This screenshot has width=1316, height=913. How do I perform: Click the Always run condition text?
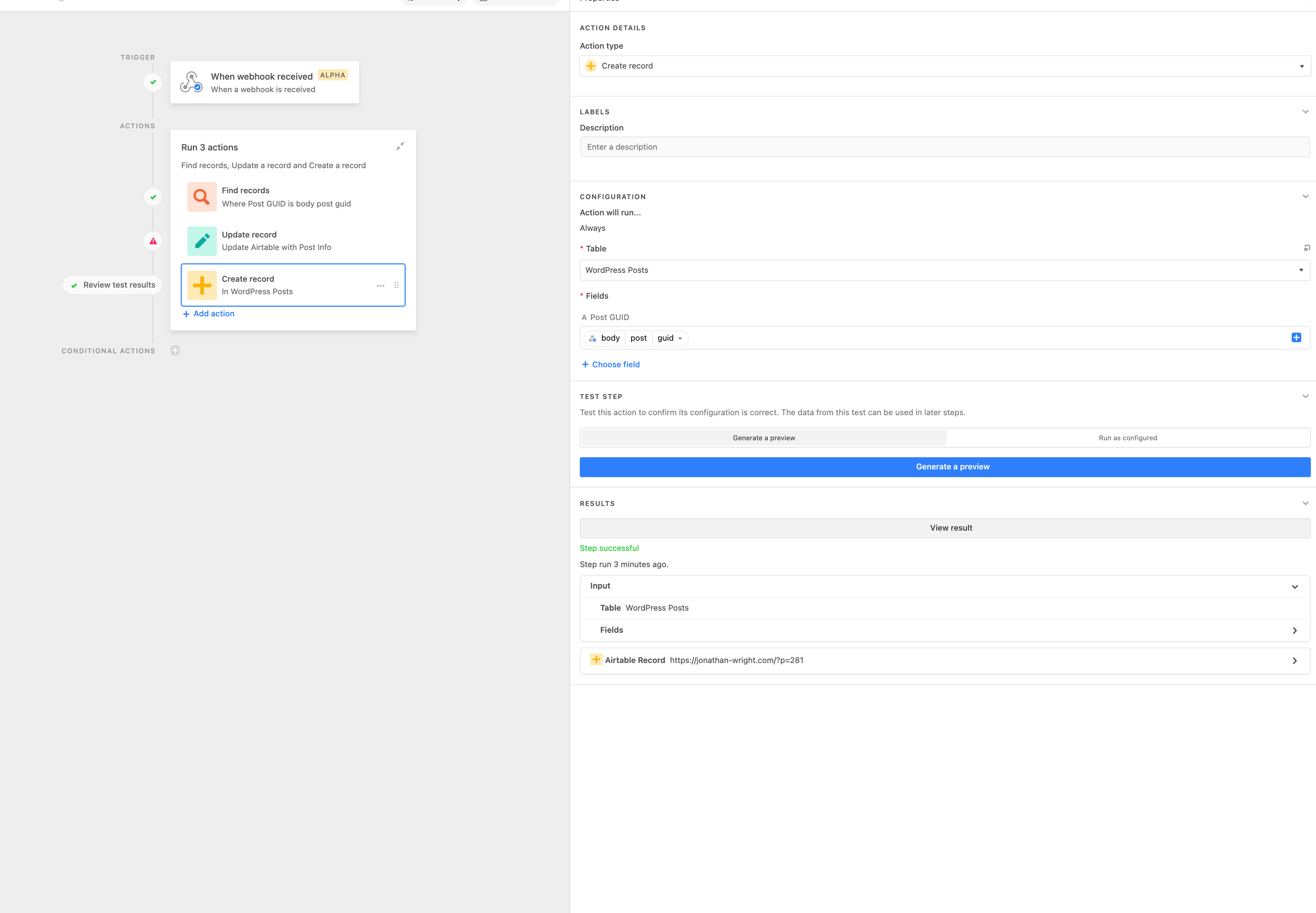point(592,228)
